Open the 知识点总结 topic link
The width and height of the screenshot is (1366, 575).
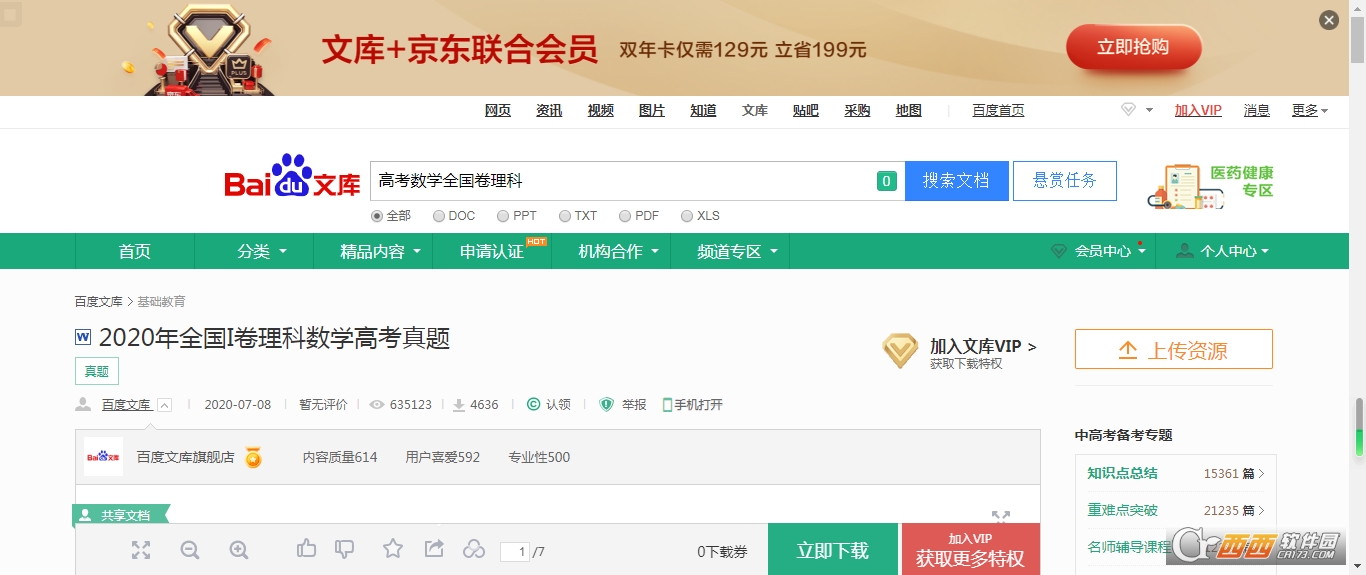coord(1123,473)
